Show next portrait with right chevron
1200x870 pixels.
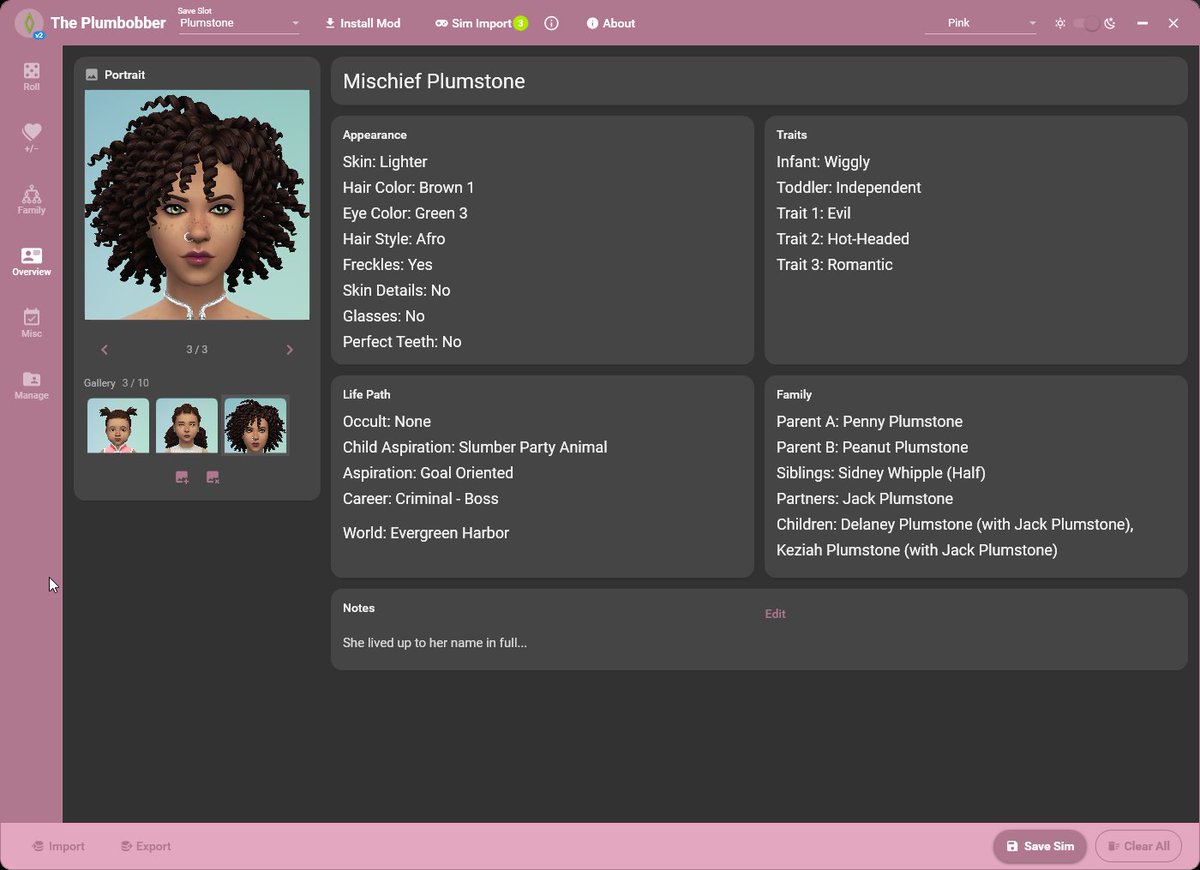pos(290,350)
